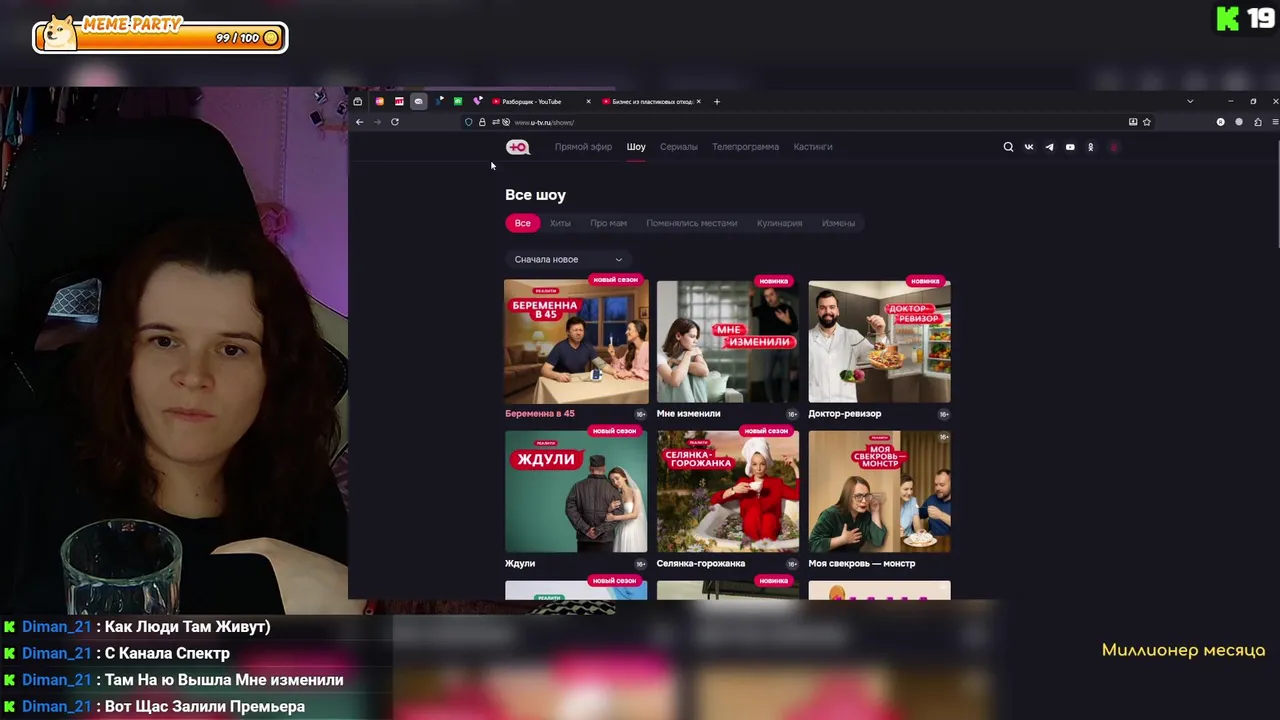The image size is (1280, 720).
Task: Open the Мне изменили poster
Action: 728,341
